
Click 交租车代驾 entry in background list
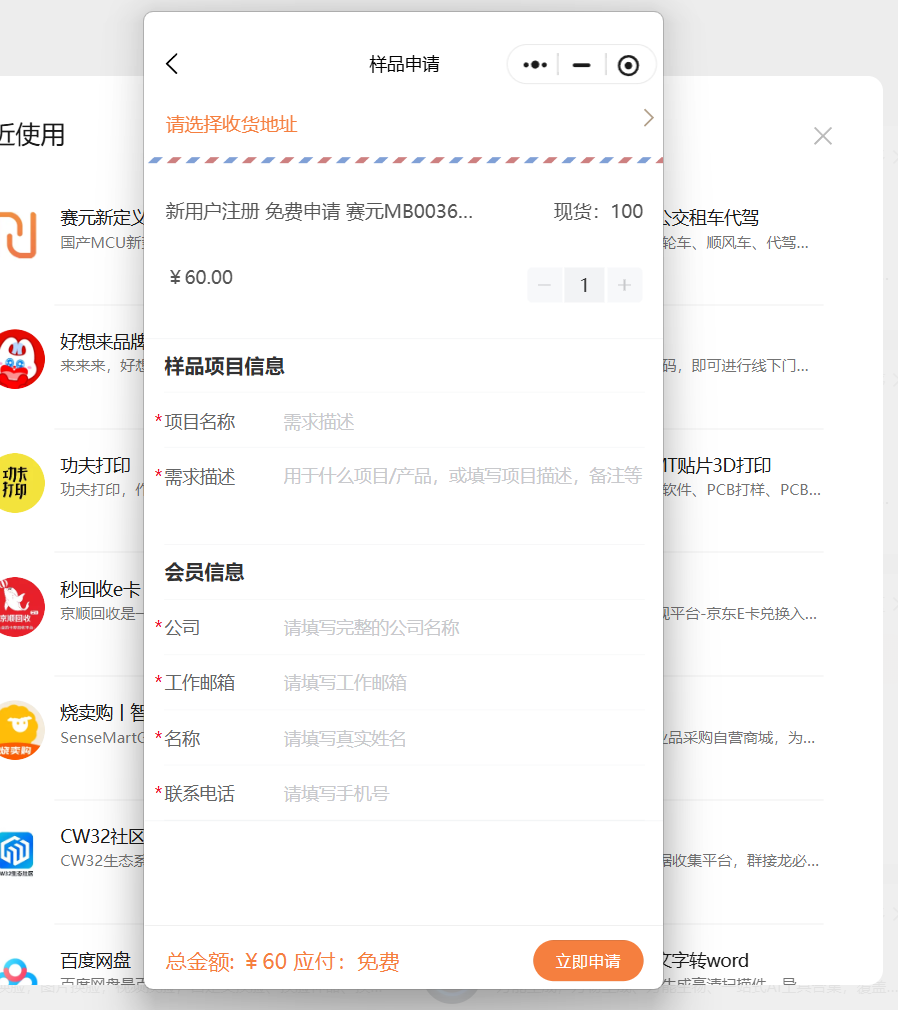coord(711,218)
